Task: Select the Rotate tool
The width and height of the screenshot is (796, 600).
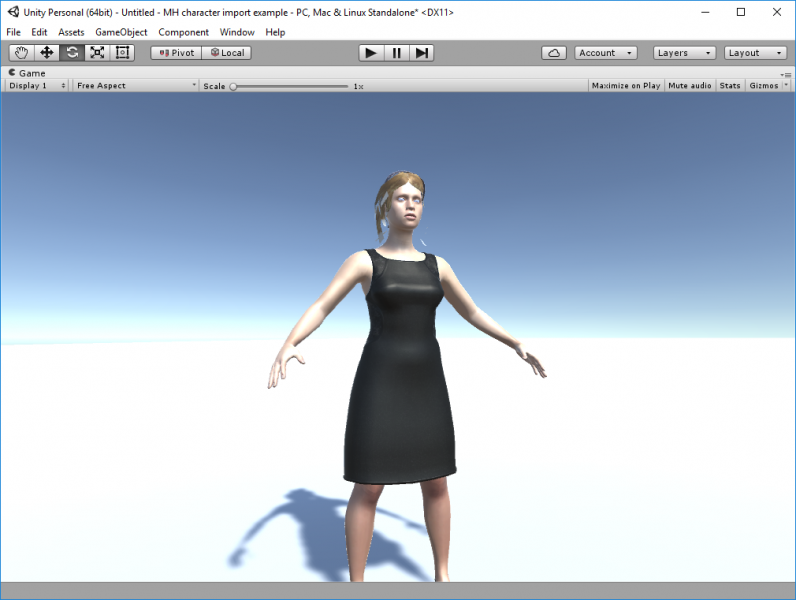Action: [72, 53]
